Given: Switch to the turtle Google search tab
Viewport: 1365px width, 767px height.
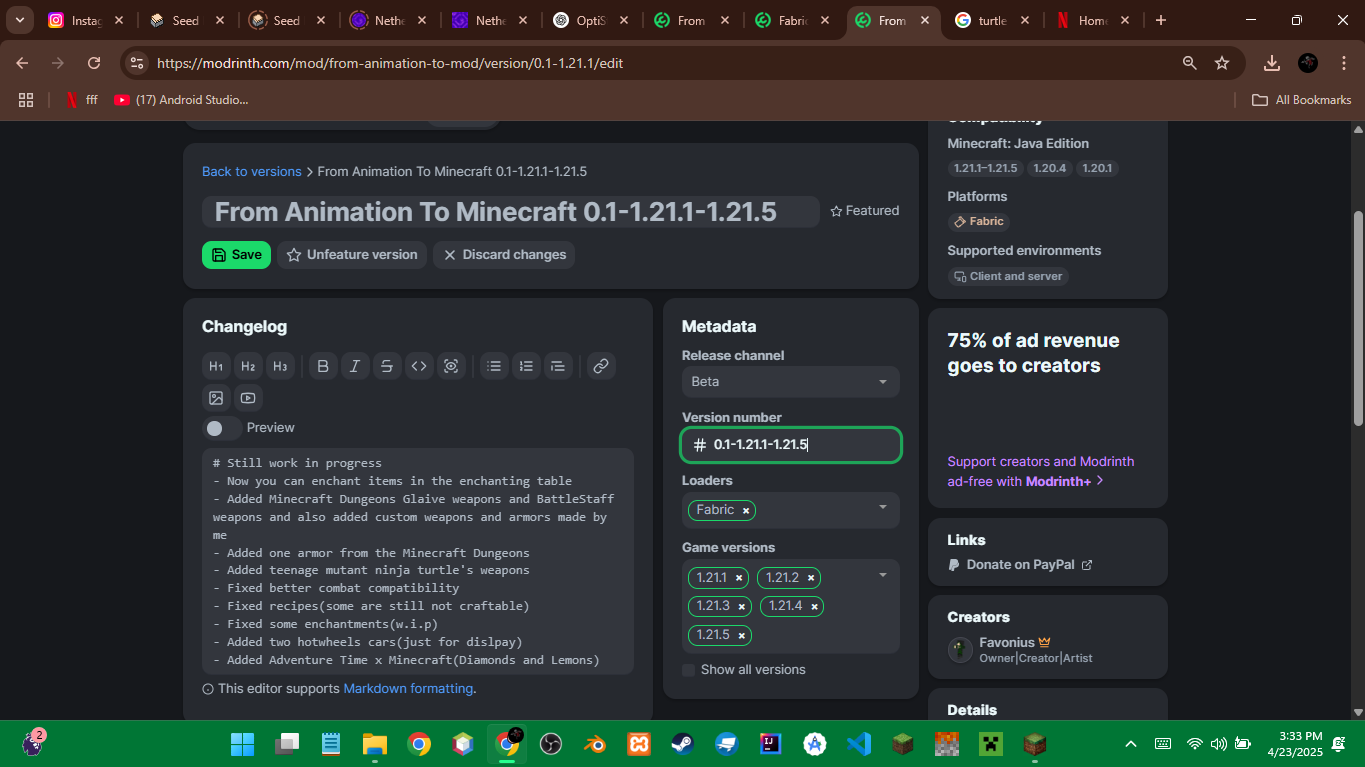Looking at the screenshot, I should [x=994, y=20].
